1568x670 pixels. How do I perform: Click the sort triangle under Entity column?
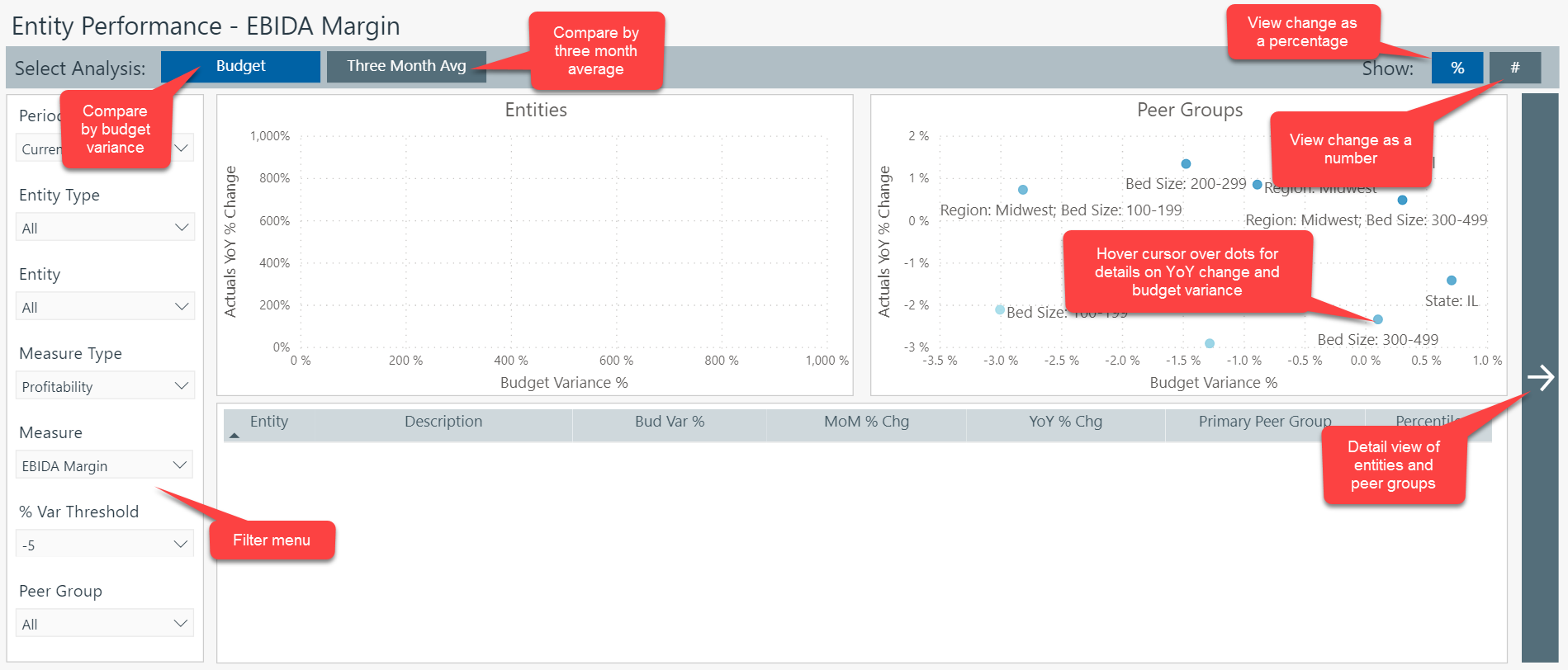coord(234,435)
